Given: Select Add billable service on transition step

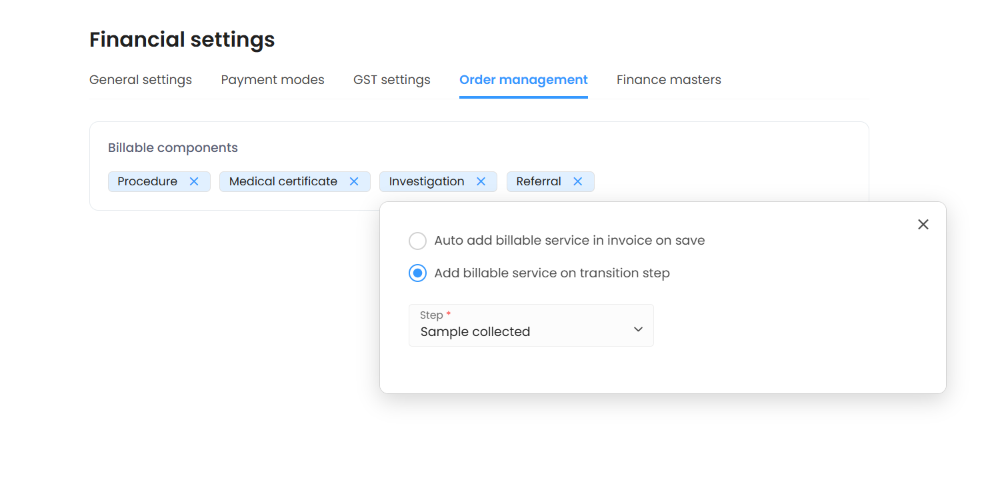Looking at the screenshot, I should coord(418,273).
